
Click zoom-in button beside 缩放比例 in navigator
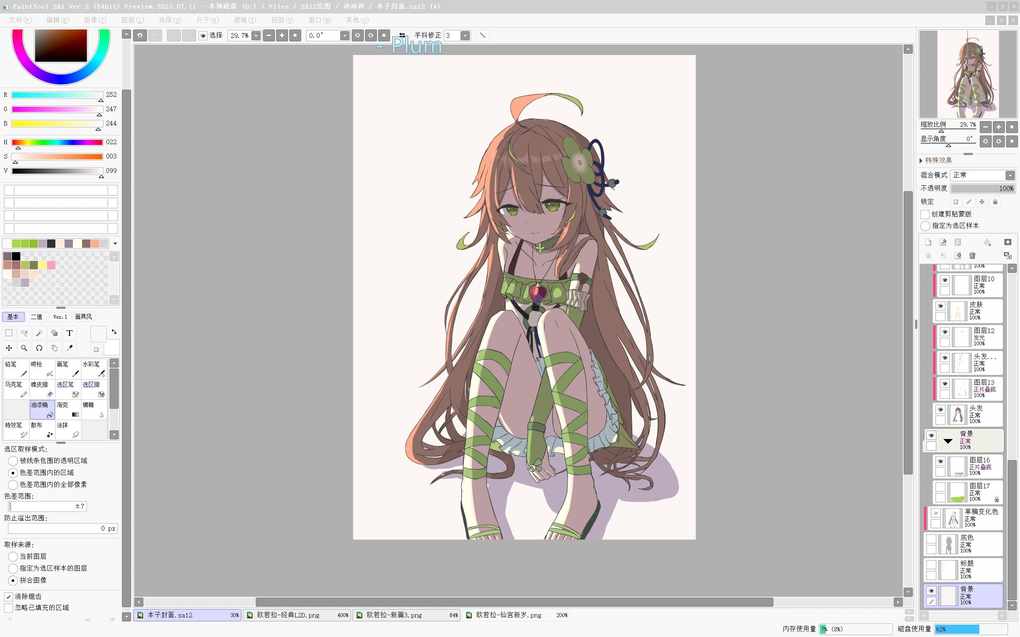(999, 126)
